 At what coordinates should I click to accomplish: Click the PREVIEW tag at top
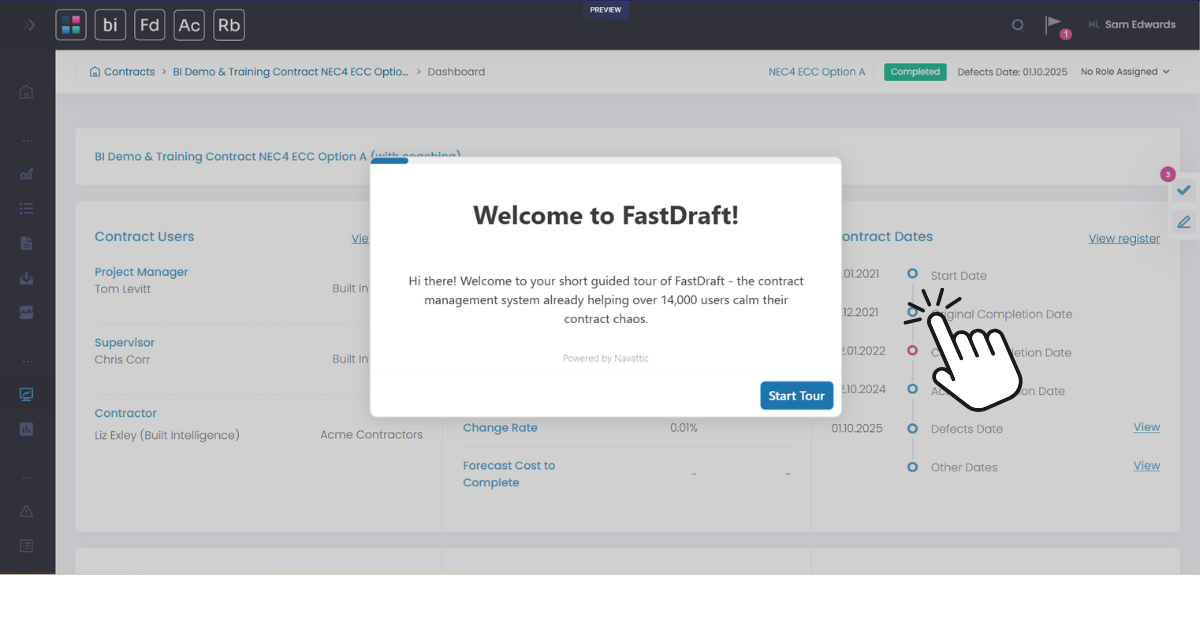tap(605, 9)
